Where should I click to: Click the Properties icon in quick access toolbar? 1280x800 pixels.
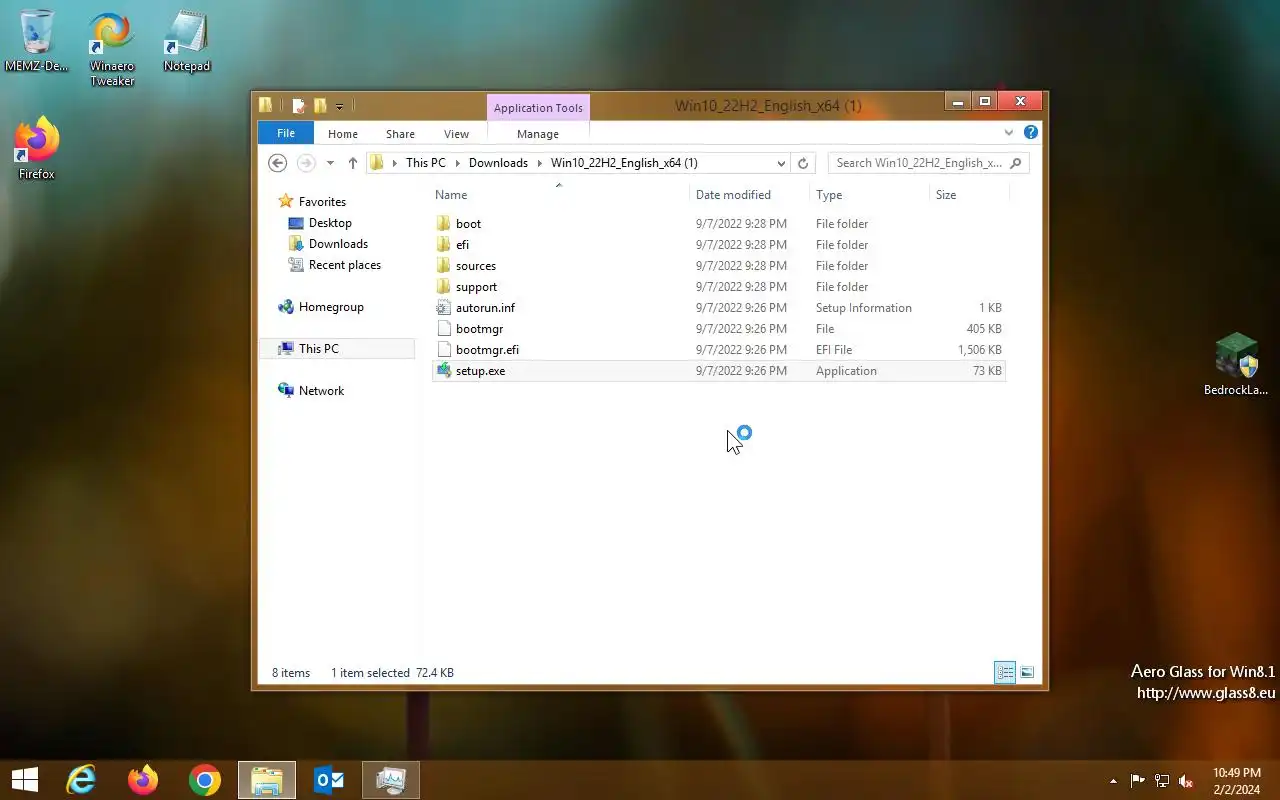pyautogui.click(x=298, y=105)
